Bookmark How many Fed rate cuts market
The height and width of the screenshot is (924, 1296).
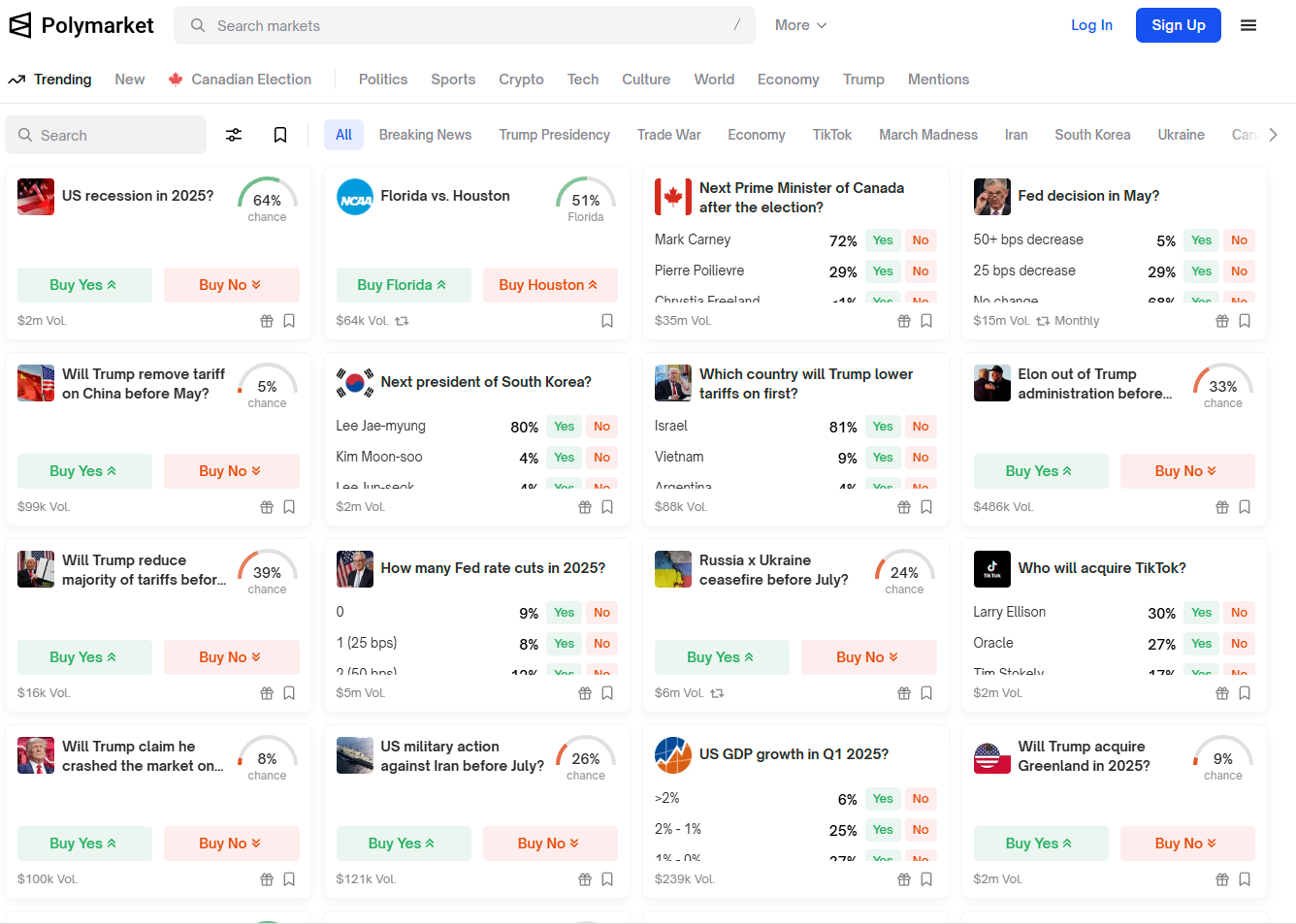(607, 693)
